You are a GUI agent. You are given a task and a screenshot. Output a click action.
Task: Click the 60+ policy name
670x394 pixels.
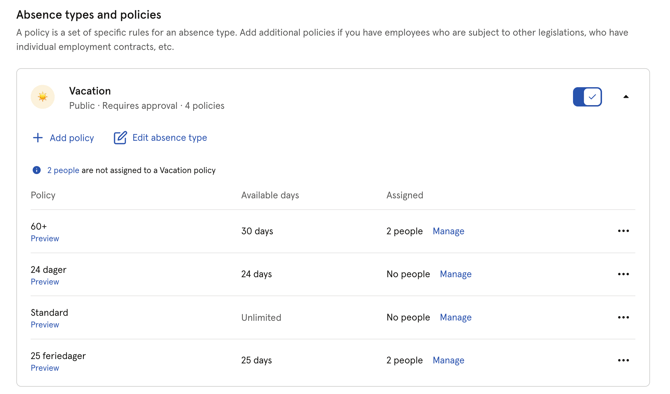(x=38, y=226)
